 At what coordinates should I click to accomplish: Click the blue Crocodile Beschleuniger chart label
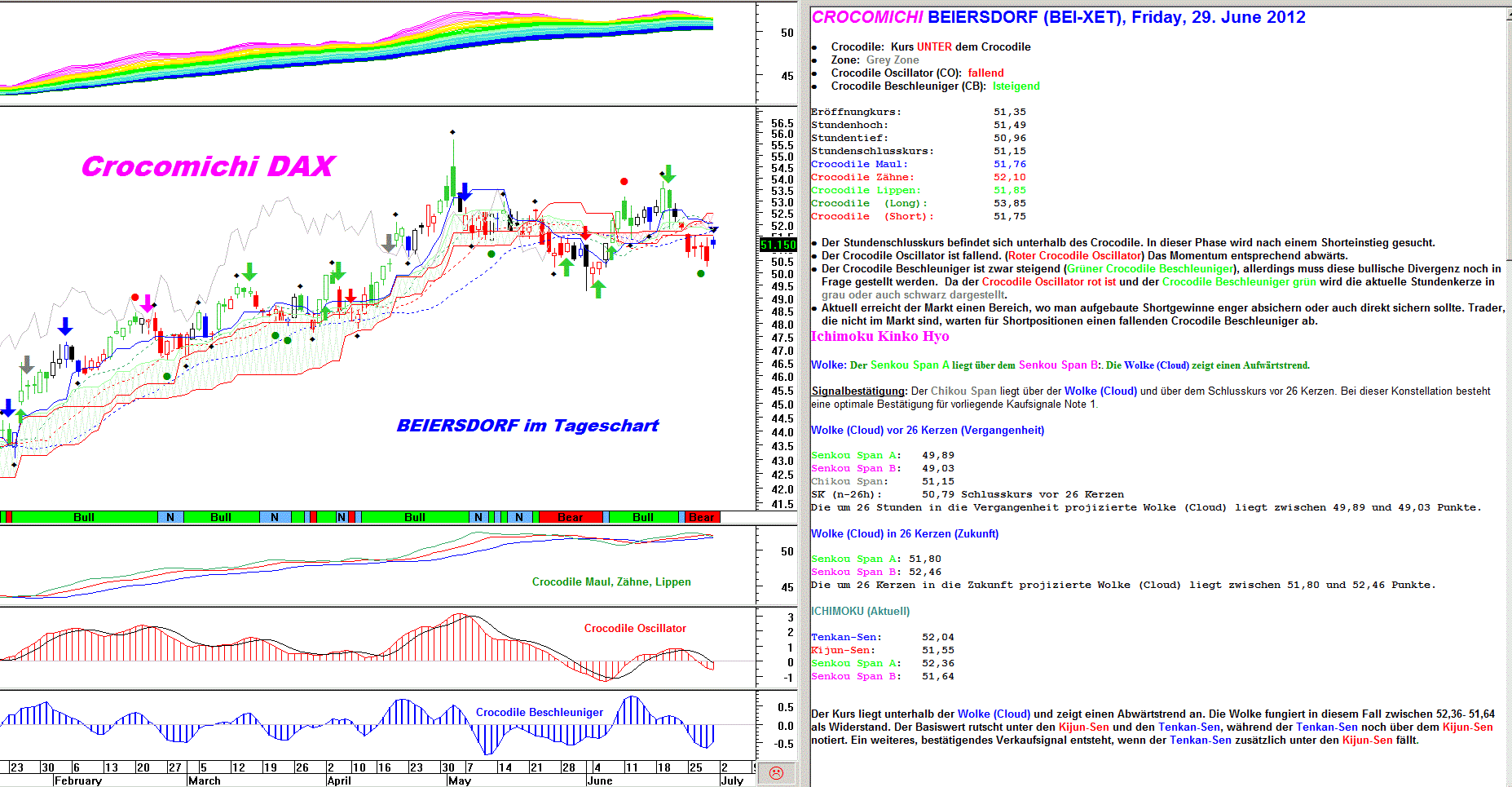coord(539,712)
